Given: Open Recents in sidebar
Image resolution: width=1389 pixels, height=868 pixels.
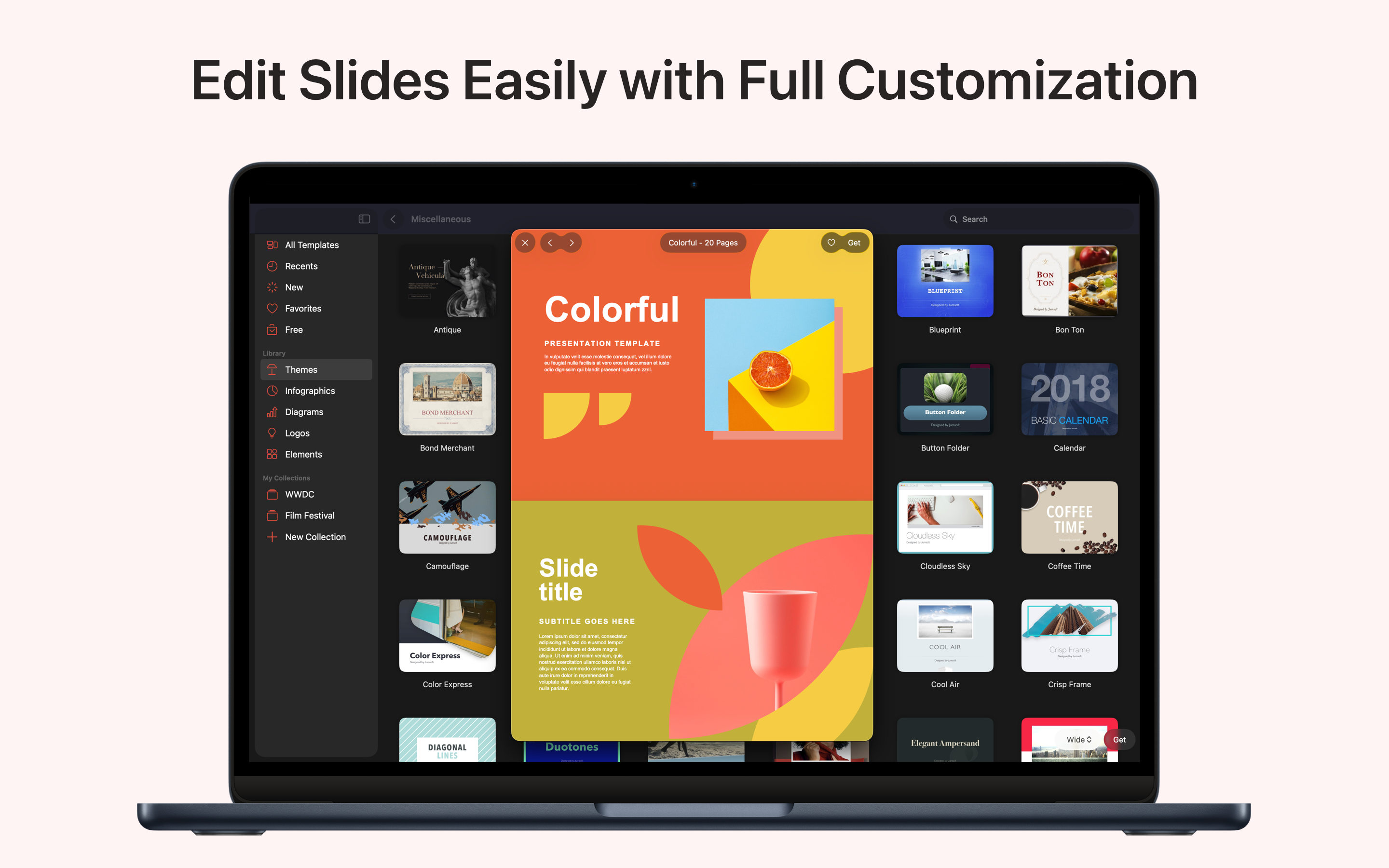Looking at the screenshot, I should pos(316,266).
